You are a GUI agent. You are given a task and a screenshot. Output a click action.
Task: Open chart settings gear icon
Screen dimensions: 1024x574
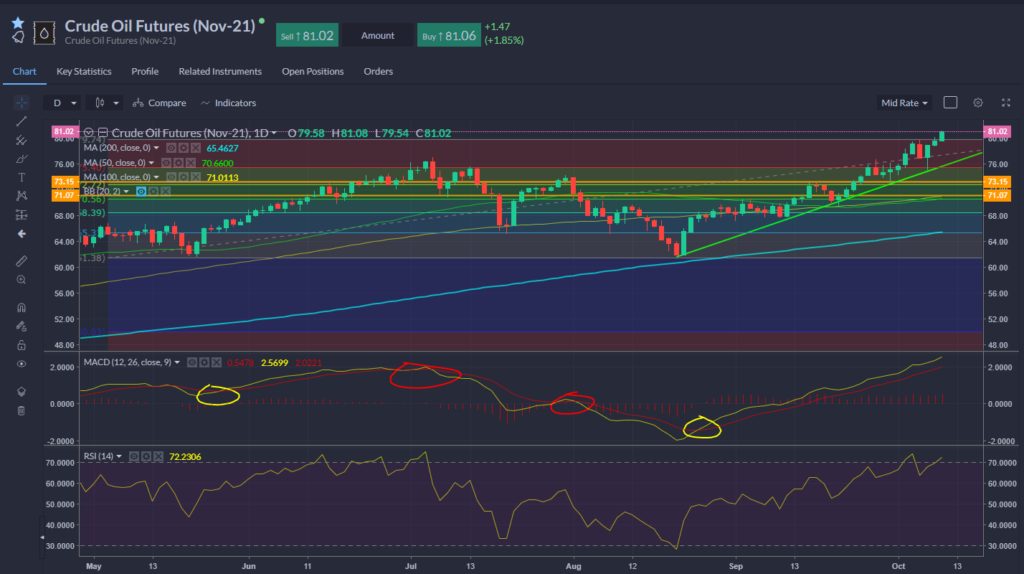point(978,102)
